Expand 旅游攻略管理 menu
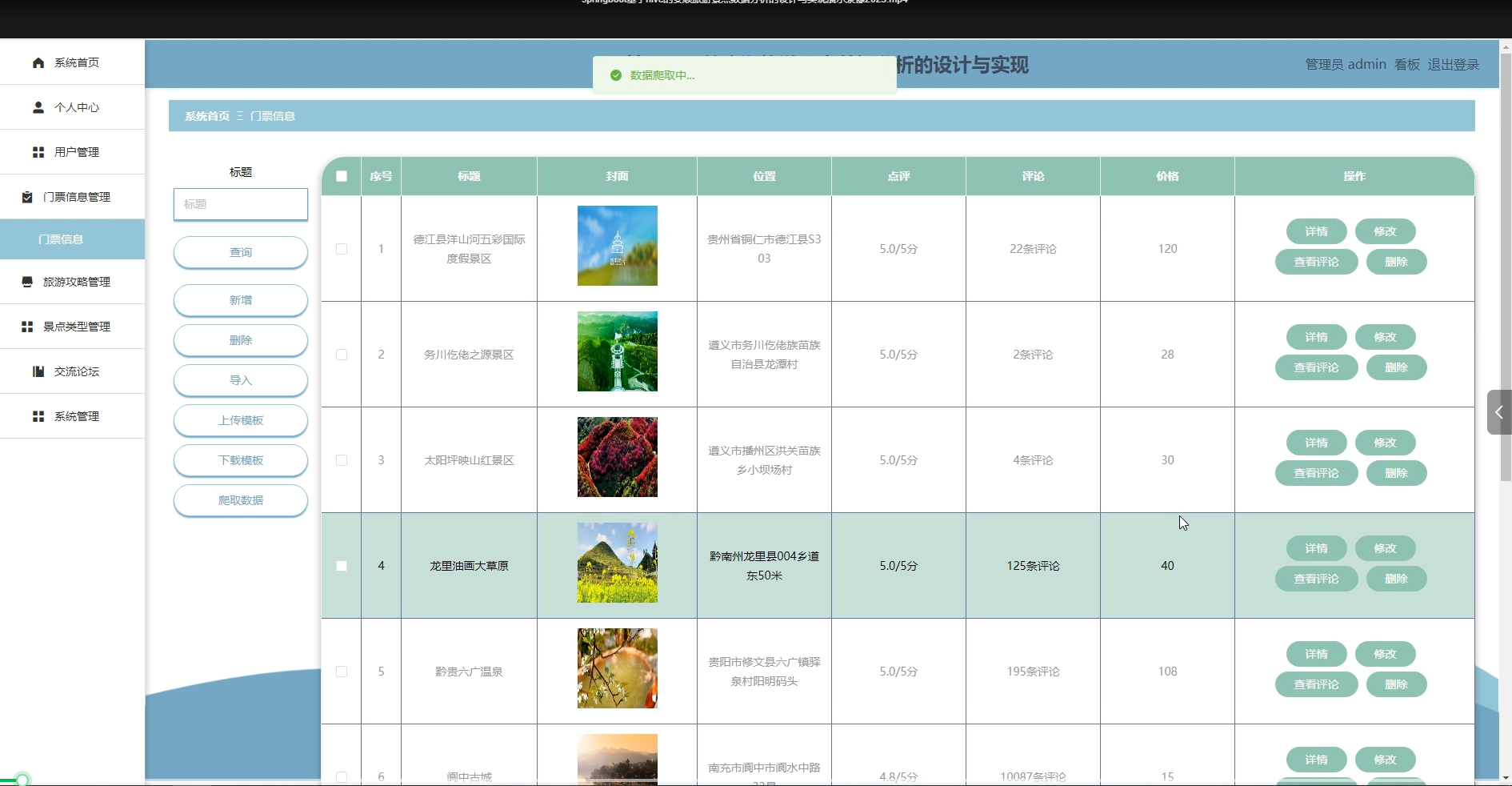This screenshot has width=1512, height=786. 72,282
